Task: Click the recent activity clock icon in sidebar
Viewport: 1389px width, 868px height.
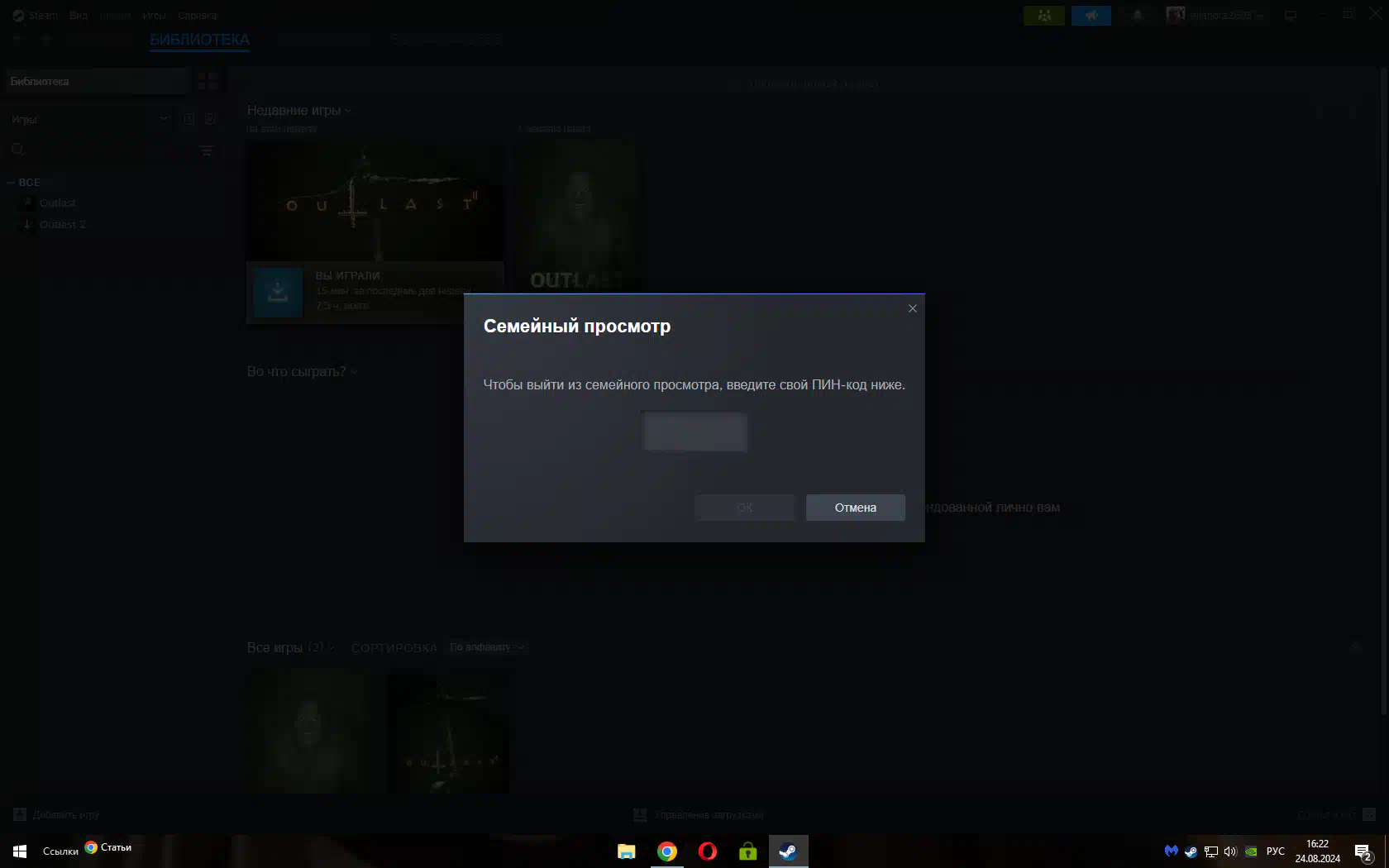Action: 189,119
